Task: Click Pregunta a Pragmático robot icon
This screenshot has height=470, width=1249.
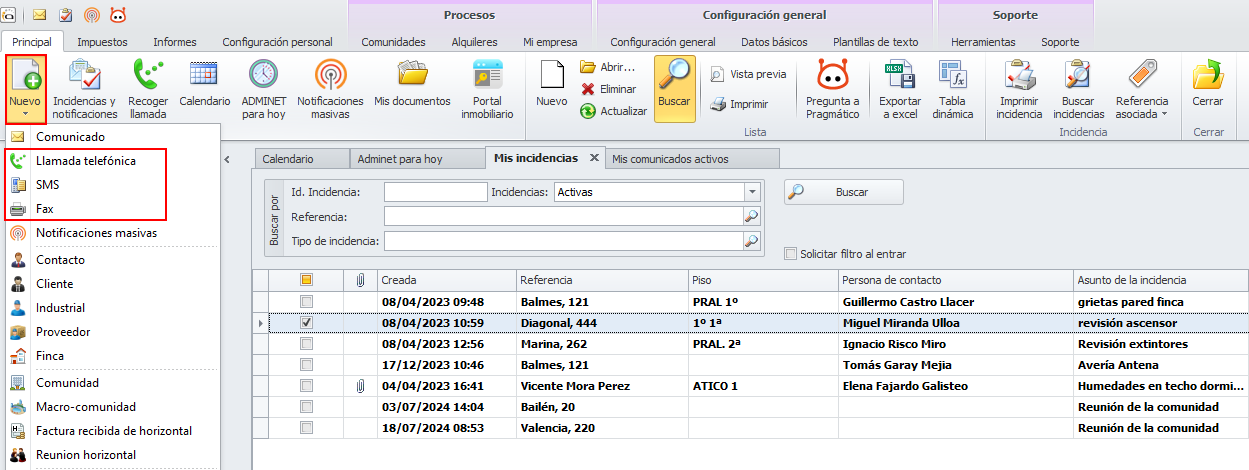Action: pos(832,77)
